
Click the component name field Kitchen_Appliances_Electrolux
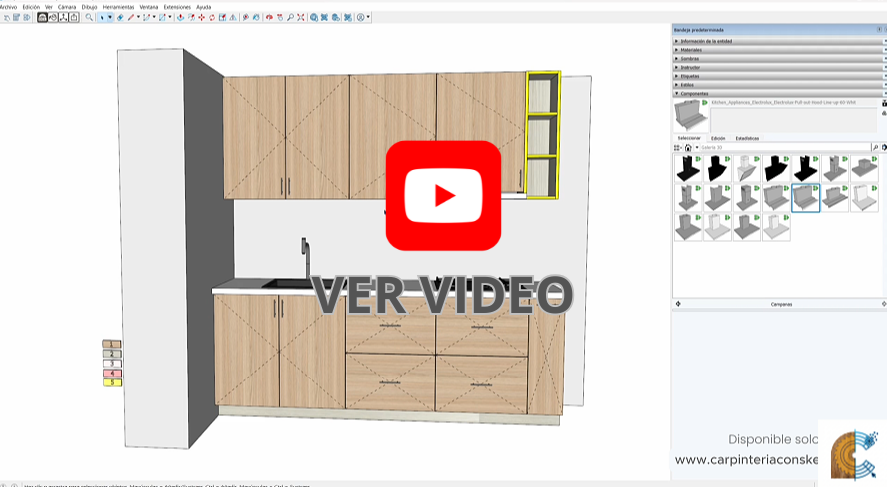[795, 102]
